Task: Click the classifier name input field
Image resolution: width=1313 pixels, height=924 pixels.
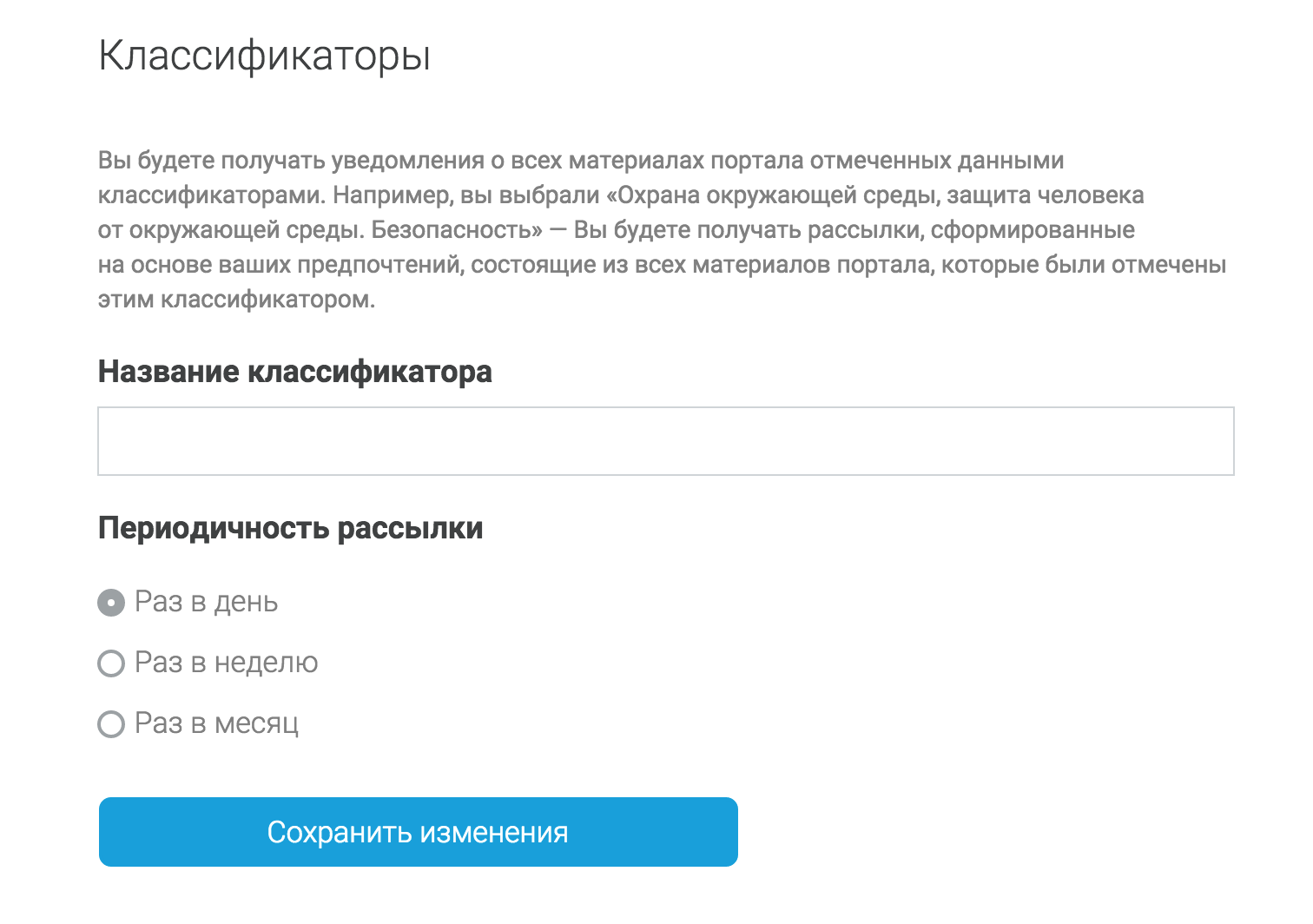Action: tap(665, 441)
